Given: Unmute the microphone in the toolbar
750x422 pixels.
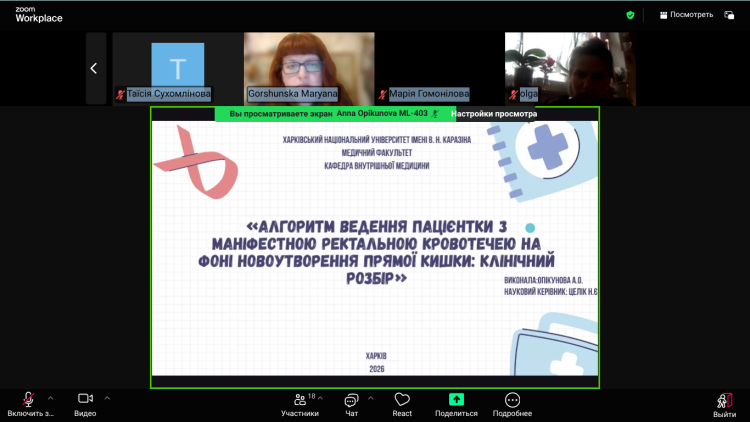Looking at the screenshot, I should click(x=29, y=399).
